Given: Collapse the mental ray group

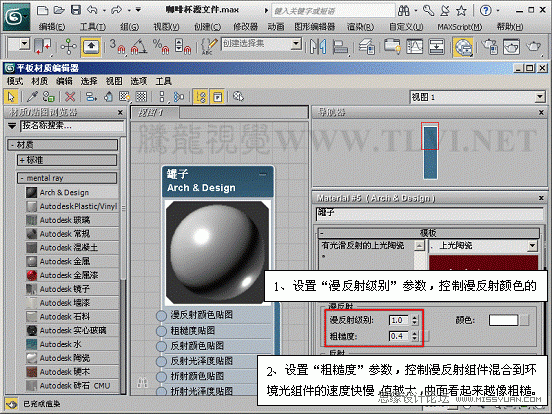Looking at the screenshot, I should pos(67,178).
